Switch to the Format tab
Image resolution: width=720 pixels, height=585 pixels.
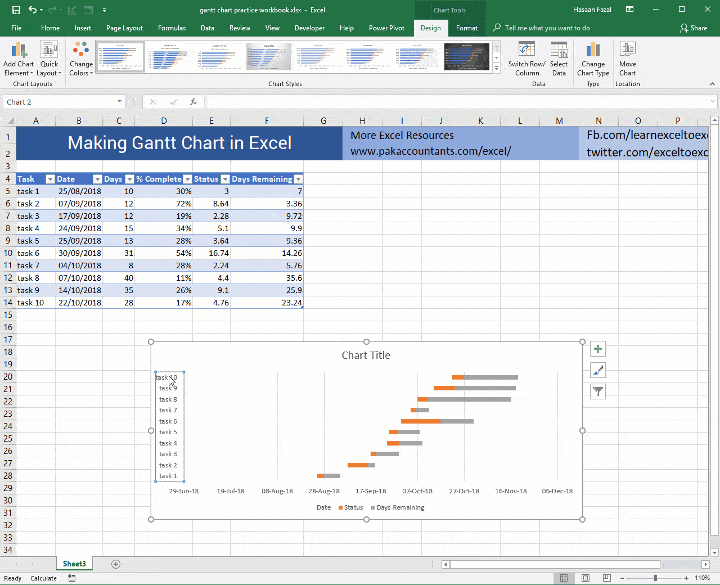click(x=467, y=28)
